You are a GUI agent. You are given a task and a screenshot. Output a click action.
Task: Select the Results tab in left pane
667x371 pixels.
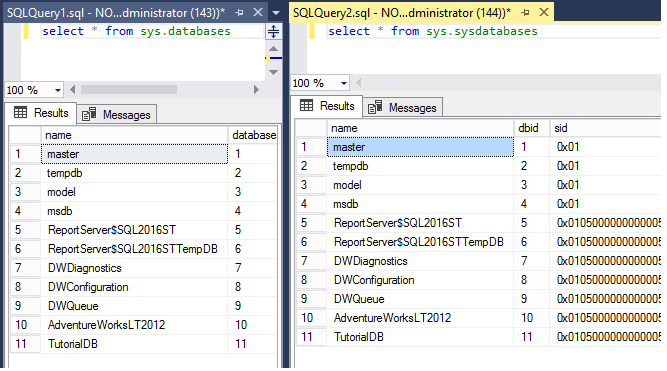[41, 113]
